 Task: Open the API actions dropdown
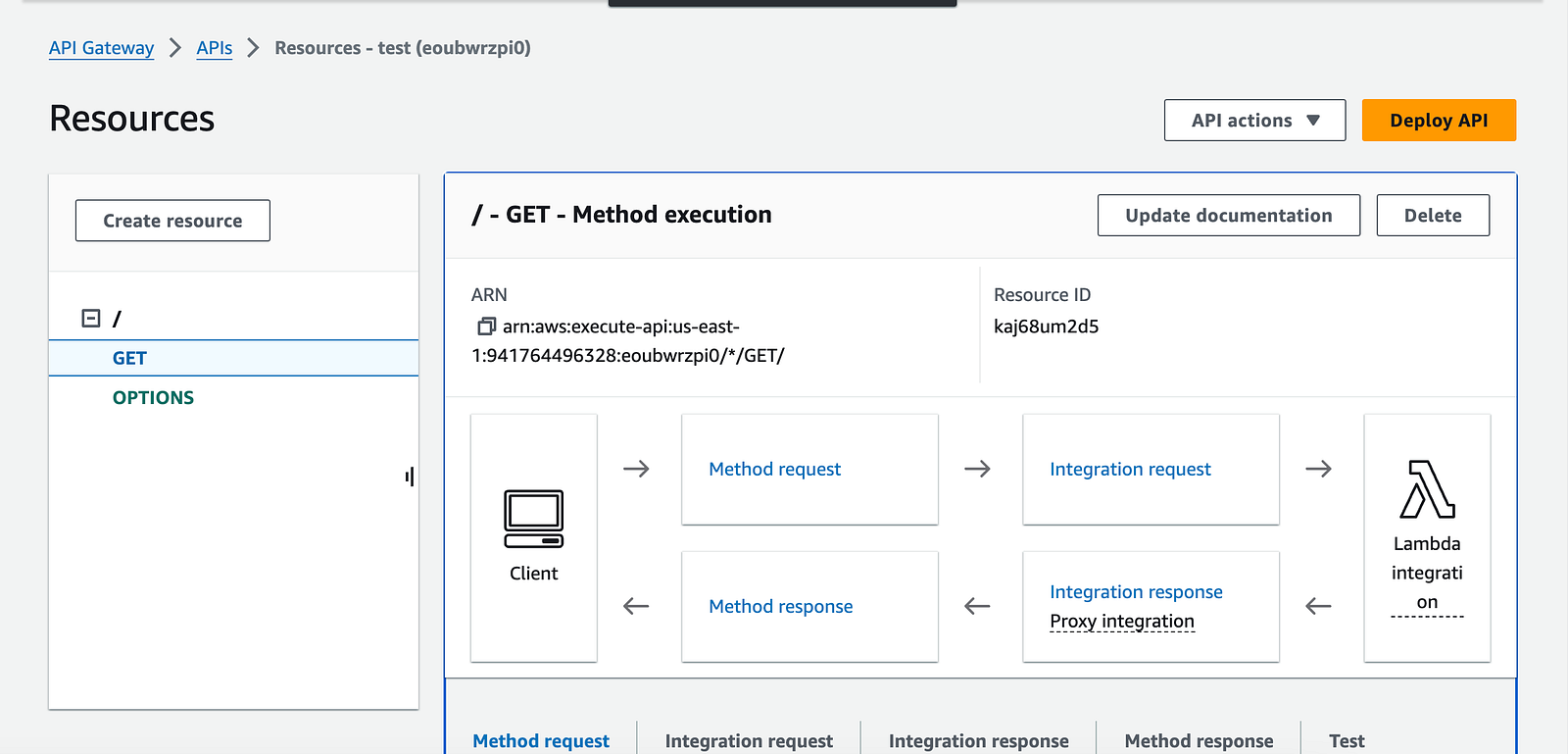tap(1254, 121)
